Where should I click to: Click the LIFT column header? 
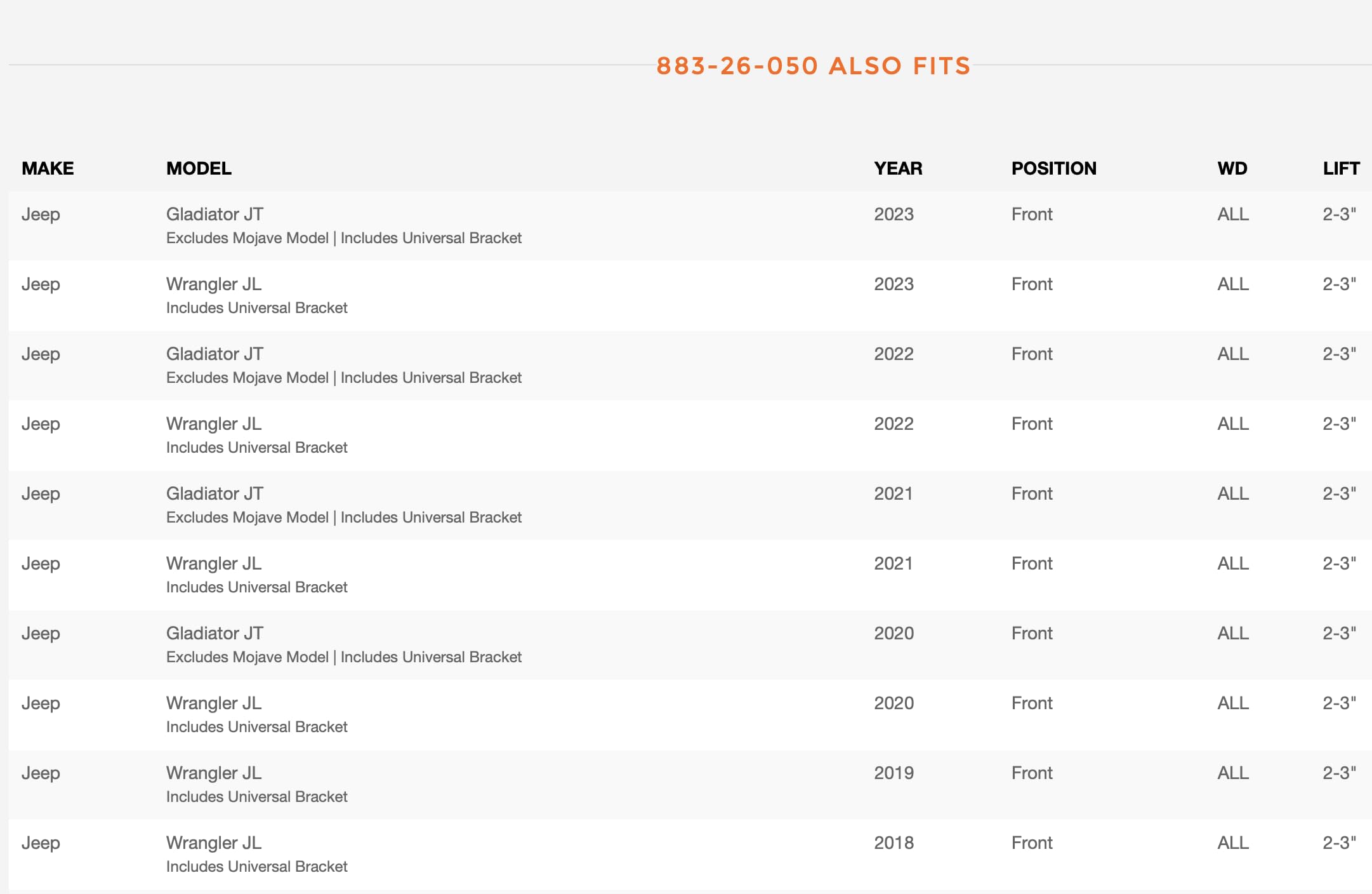click(1341, 168)
